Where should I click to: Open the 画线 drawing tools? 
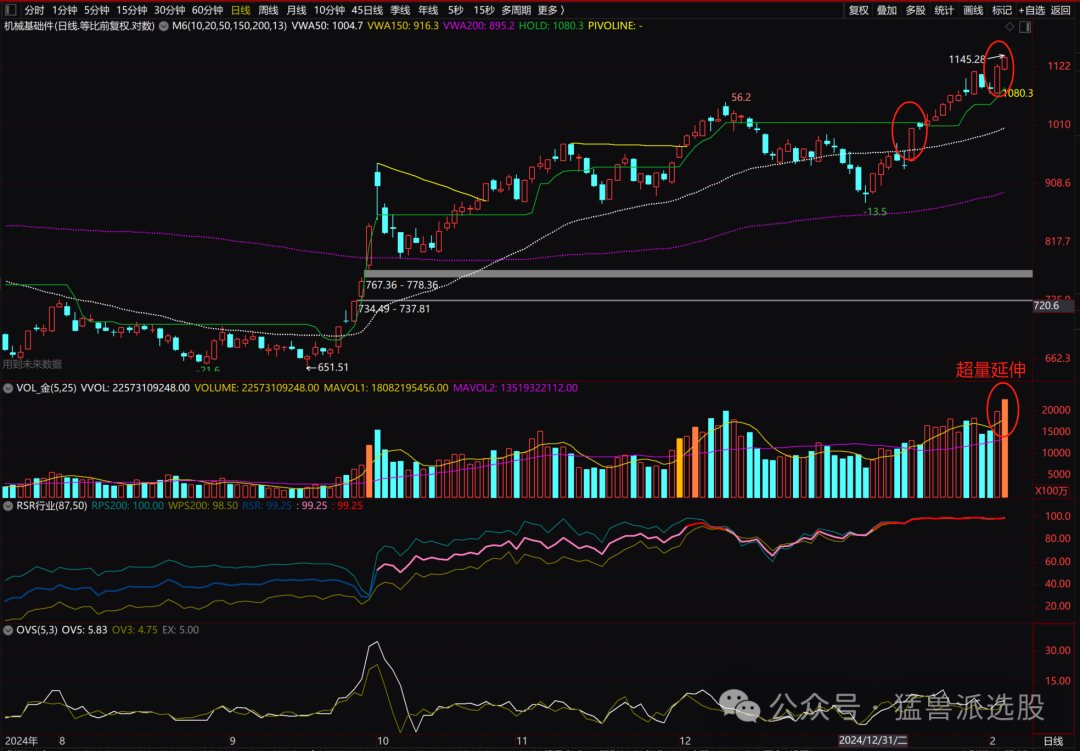(973, 10)
